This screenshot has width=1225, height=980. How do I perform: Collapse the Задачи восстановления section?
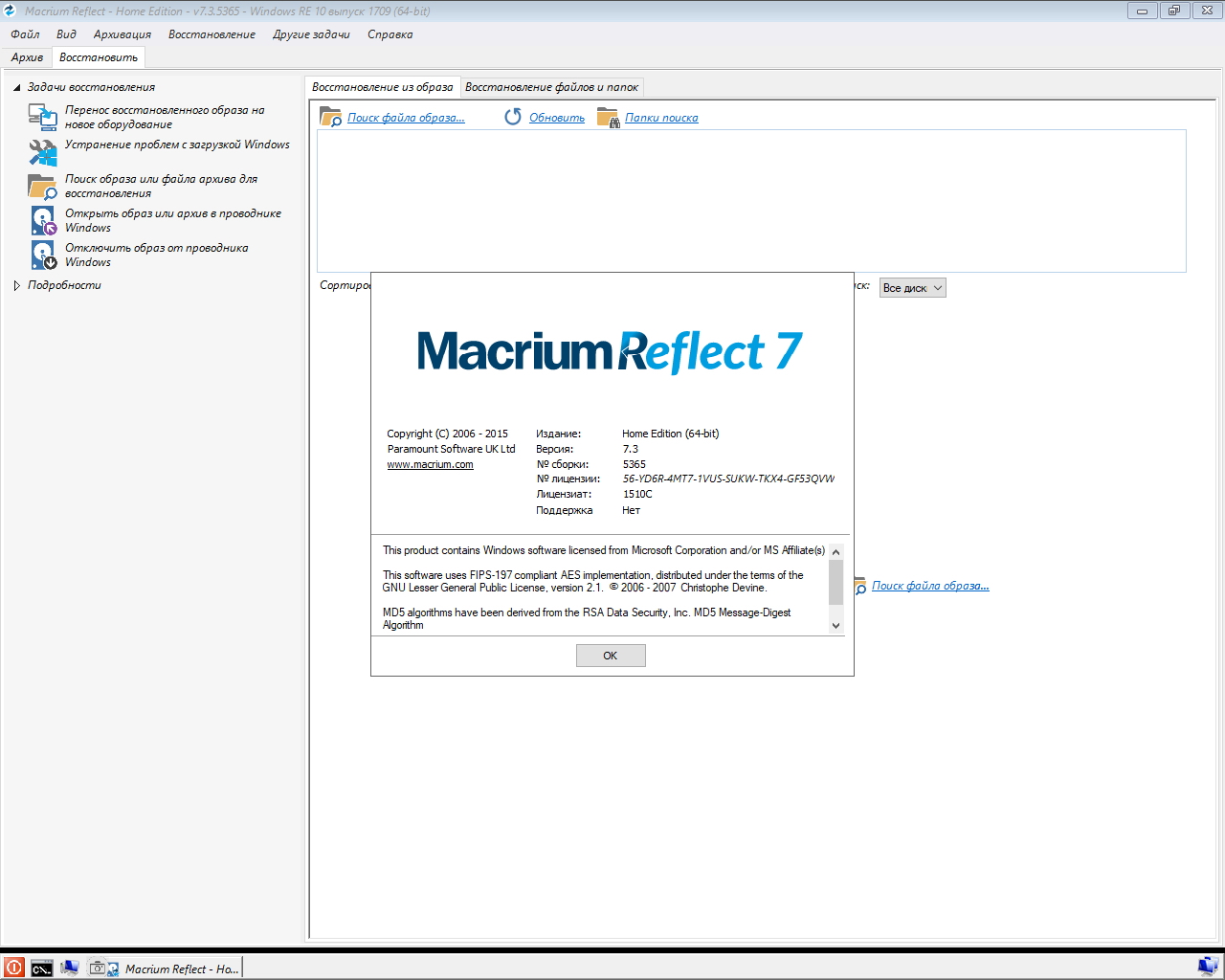(x=17, y=87)
